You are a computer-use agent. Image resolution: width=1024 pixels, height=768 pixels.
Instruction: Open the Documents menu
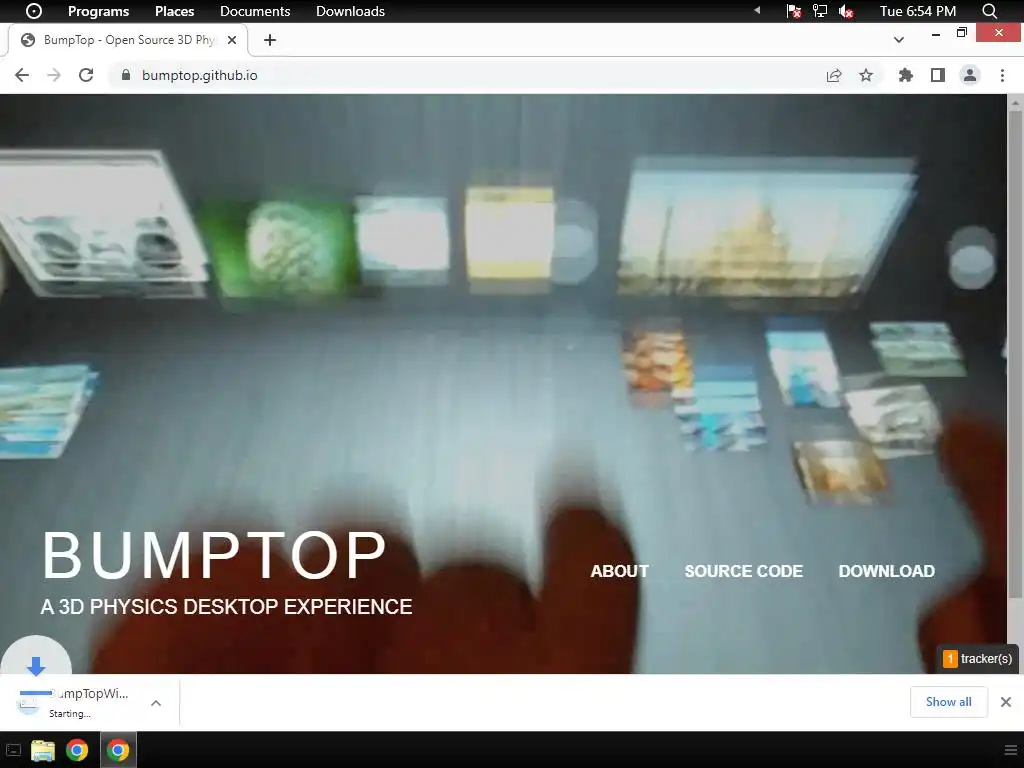point(255,11)
